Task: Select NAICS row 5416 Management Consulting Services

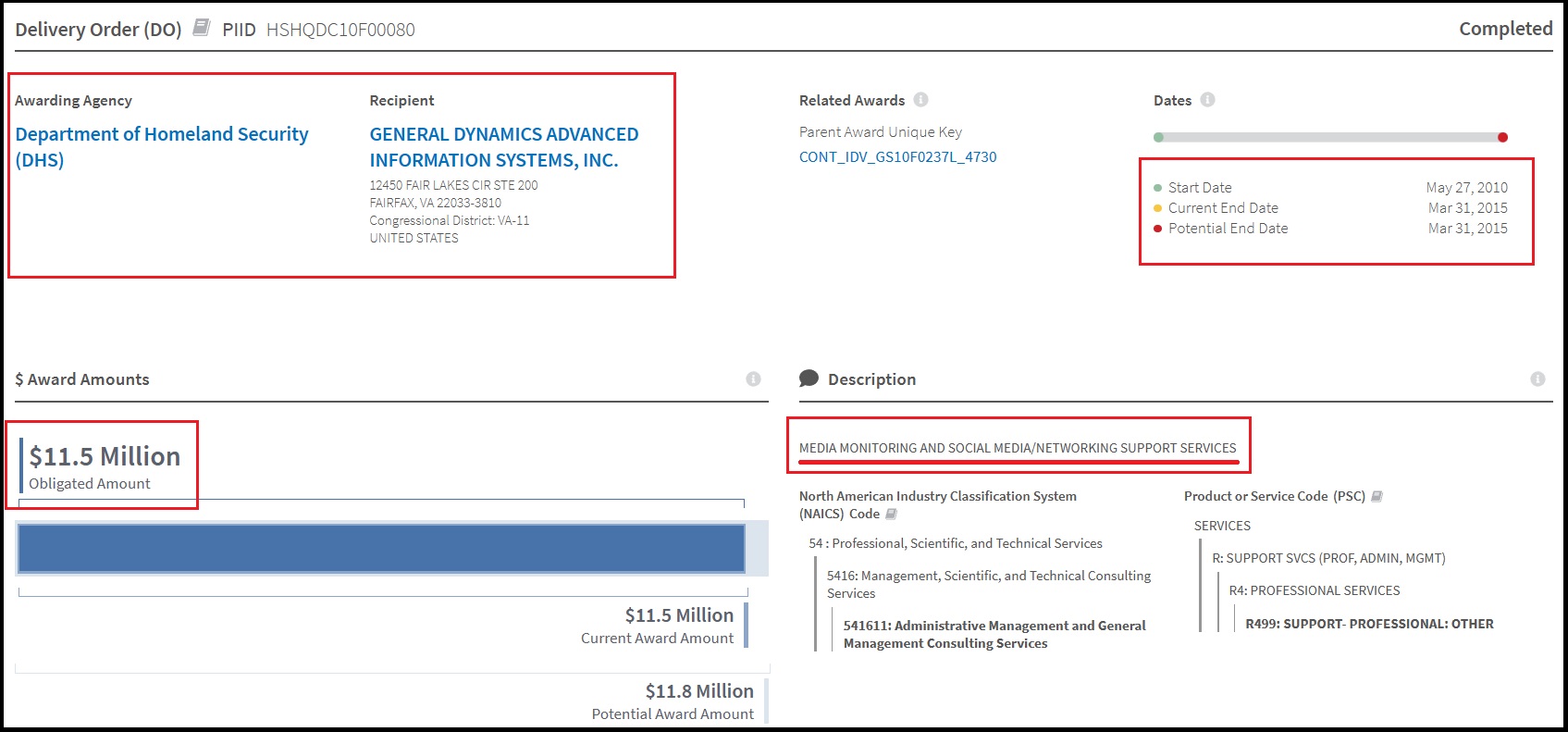Action: pos(989,584)
